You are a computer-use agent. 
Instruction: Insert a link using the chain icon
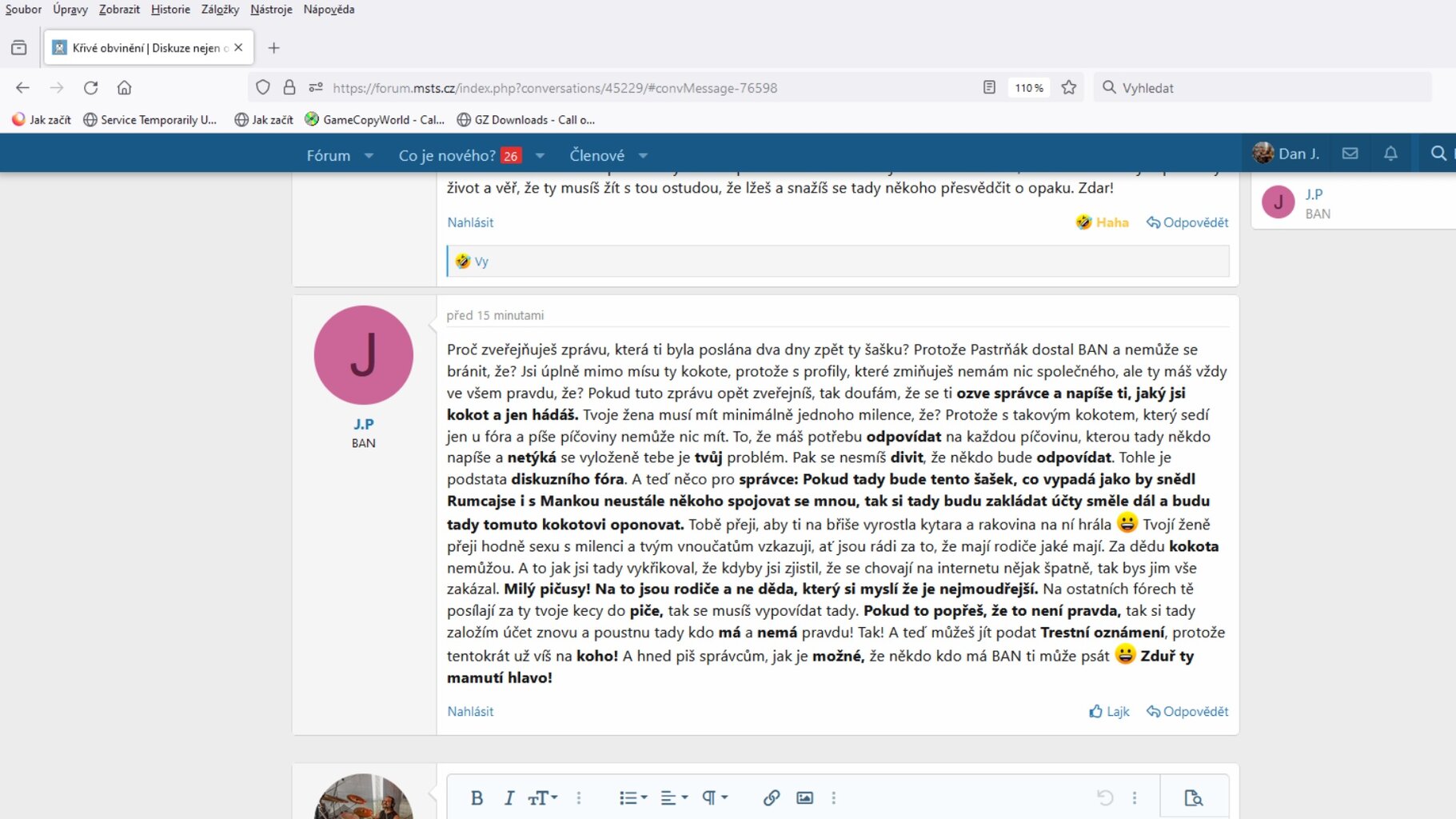[771, 797]
